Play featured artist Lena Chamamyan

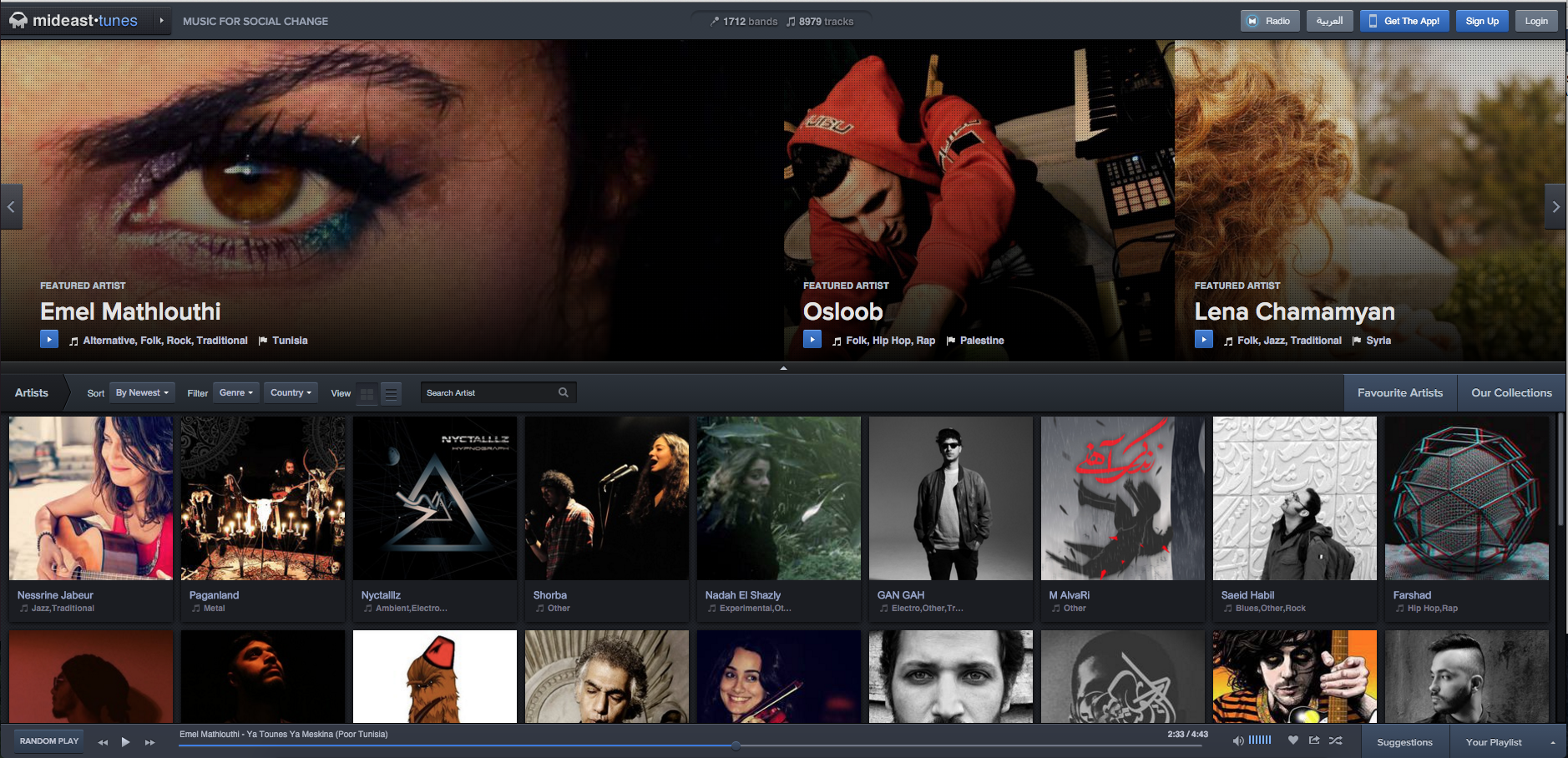coord(1204,340)
